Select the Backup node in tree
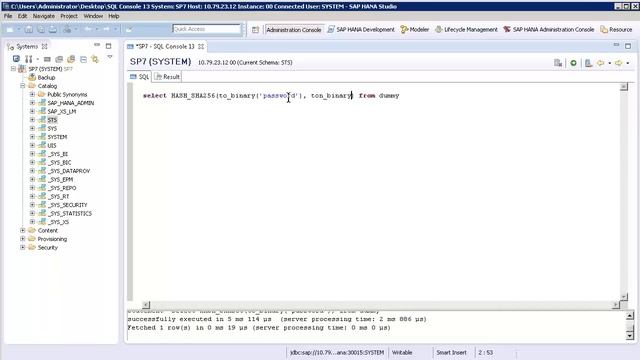Screen dimensions: 640x360 coord(46,78)
